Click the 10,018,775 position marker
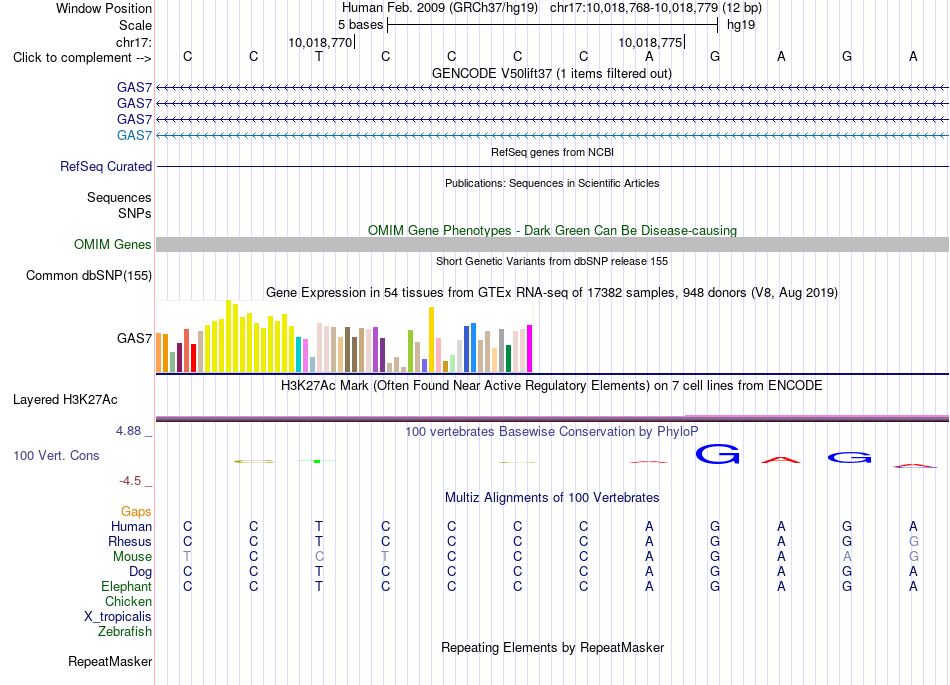This screenshot has height=685, width=950. [650, 42]
